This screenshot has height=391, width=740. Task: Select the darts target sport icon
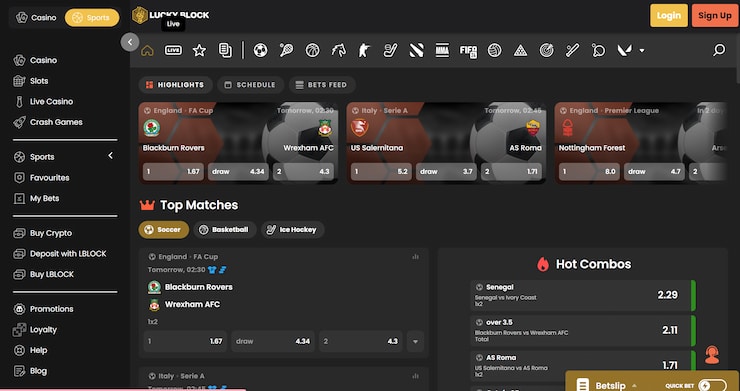547,50
